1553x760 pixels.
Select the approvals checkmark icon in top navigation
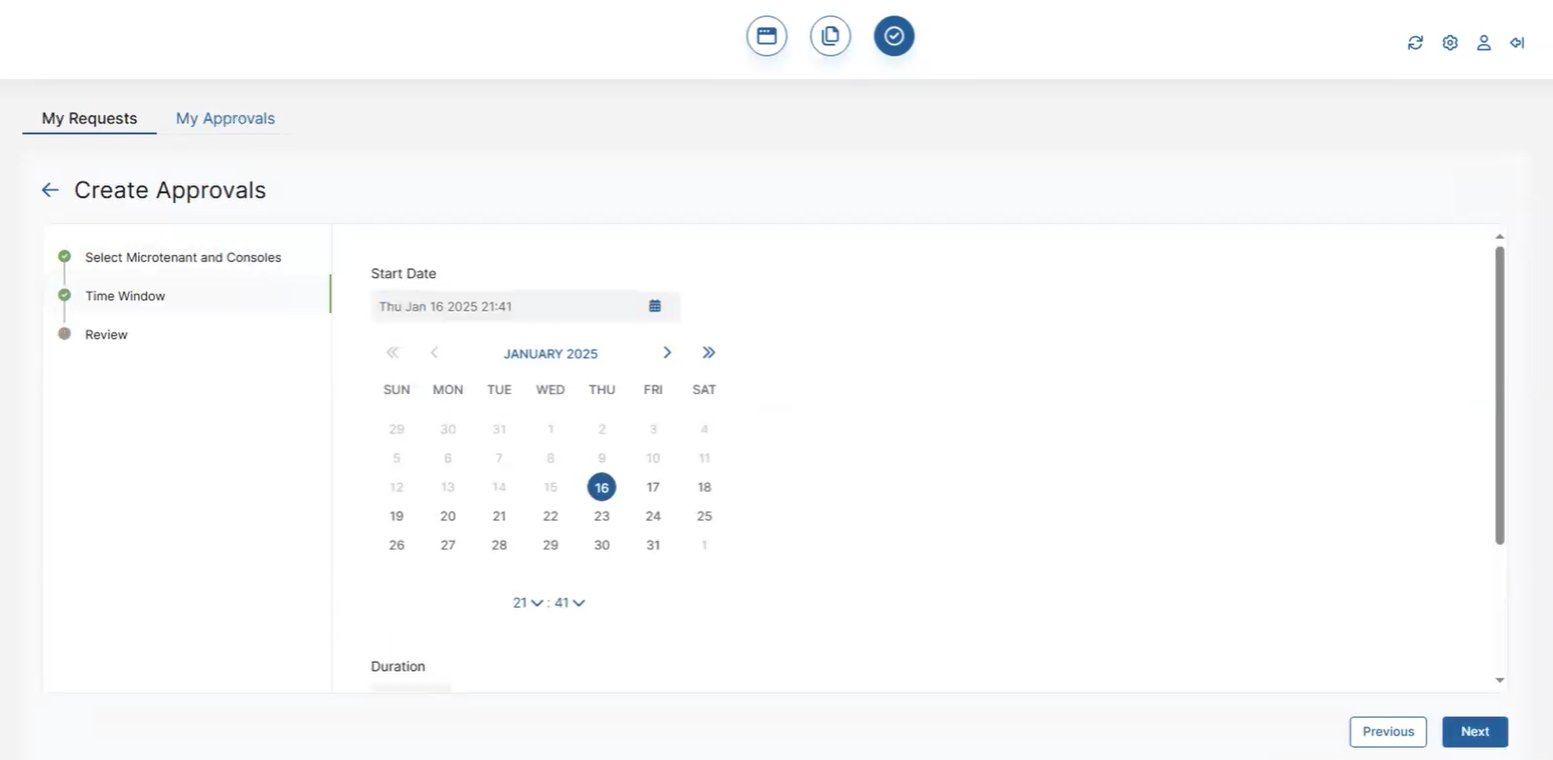click(x=894, y=36)
